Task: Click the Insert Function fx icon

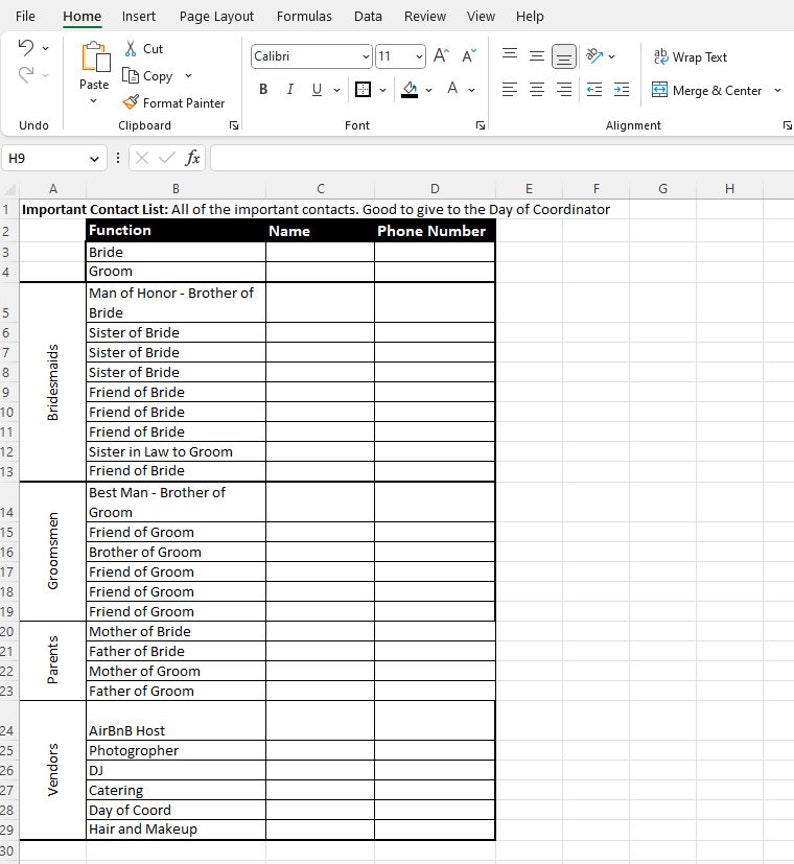Action: pos(192,158)
